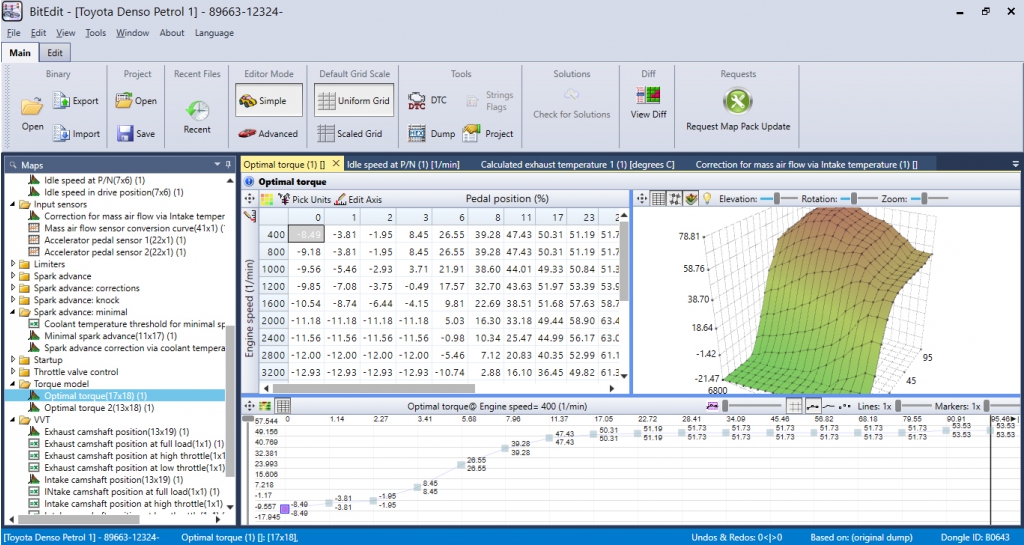Expand the Spark advance folder
This screenshot has height=545, width=1024.
pos(14,276)
